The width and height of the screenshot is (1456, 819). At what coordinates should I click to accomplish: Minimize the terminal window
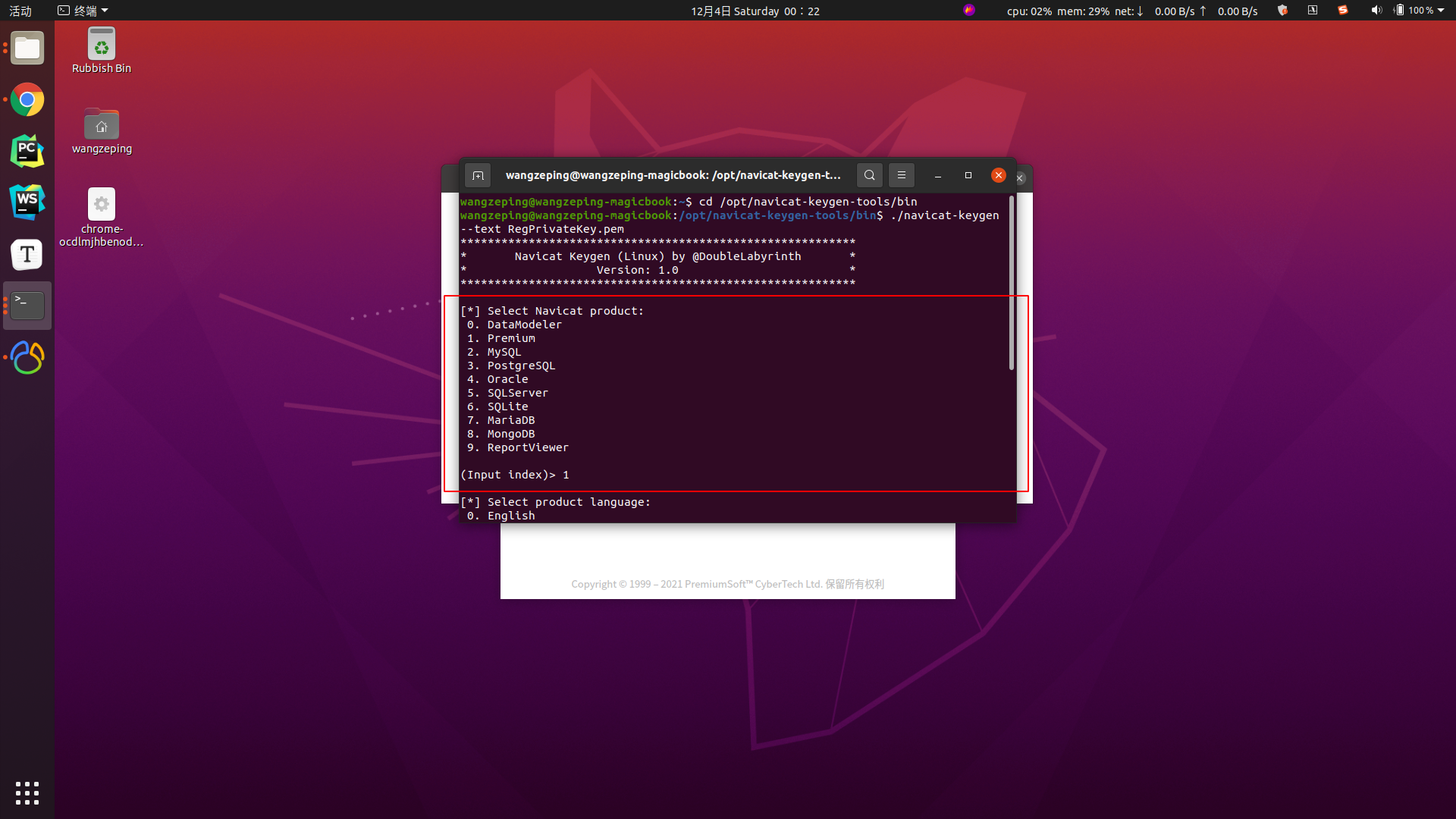(938, 175)
